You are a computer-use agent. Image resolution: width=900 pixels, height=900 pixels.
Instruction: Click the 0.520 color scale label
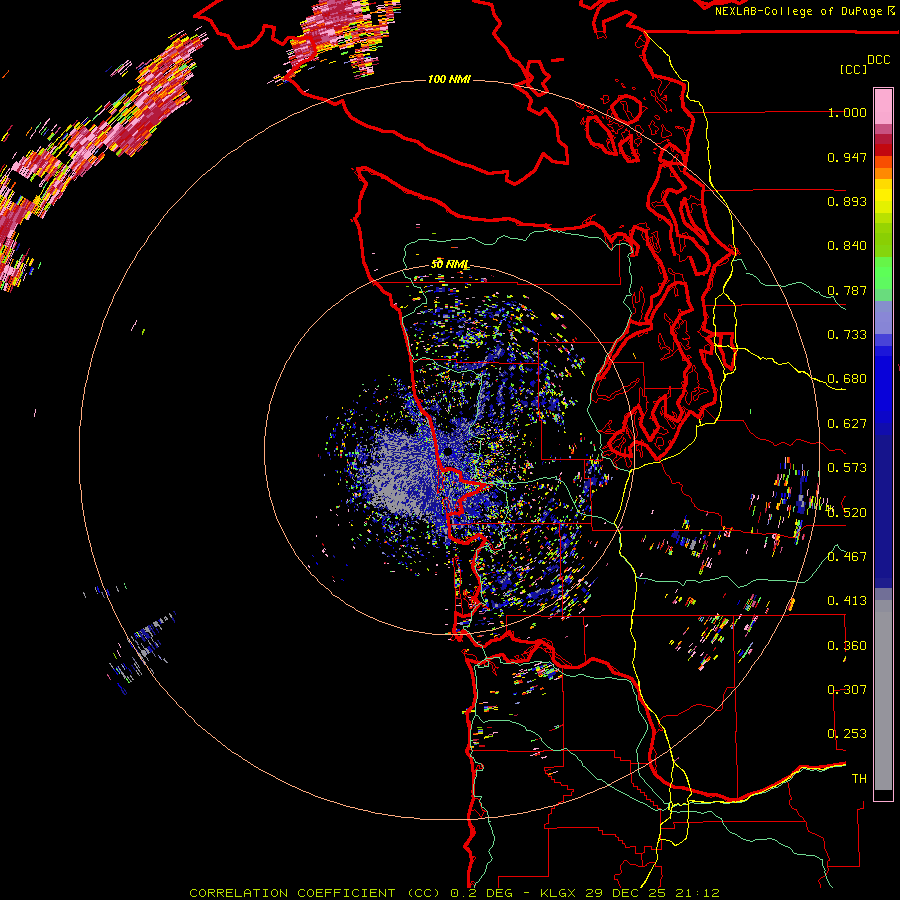tap(847, 512)
